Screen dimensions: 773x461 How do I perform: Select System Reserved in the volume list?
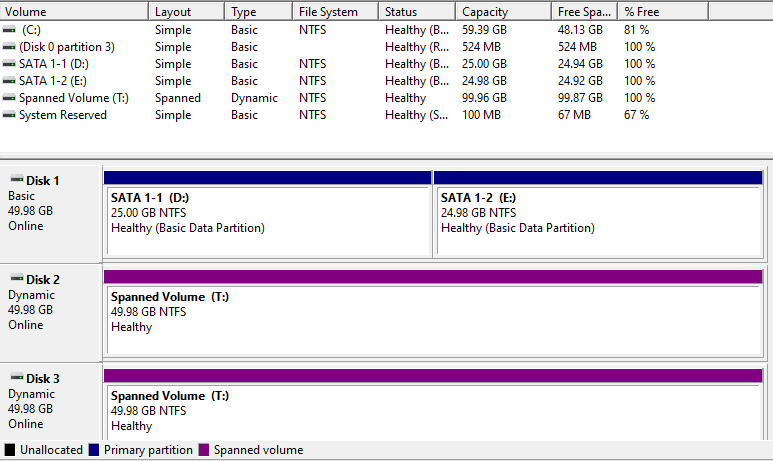(63, 115)
